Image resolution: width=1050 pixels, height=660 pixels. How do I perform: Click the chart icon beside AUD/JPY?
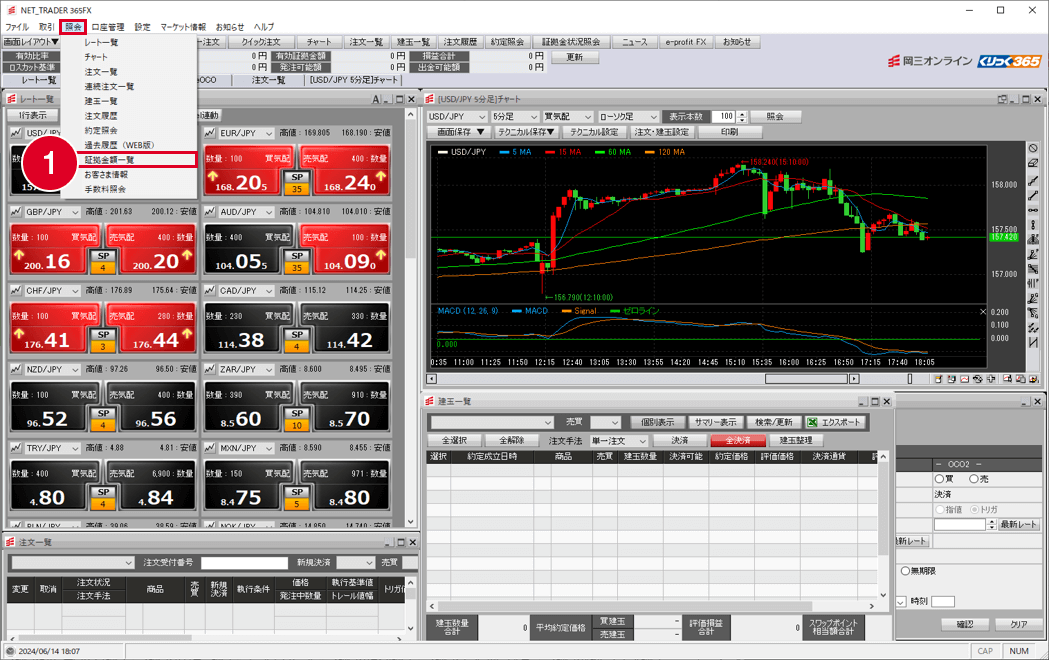(x=210, y=212)
